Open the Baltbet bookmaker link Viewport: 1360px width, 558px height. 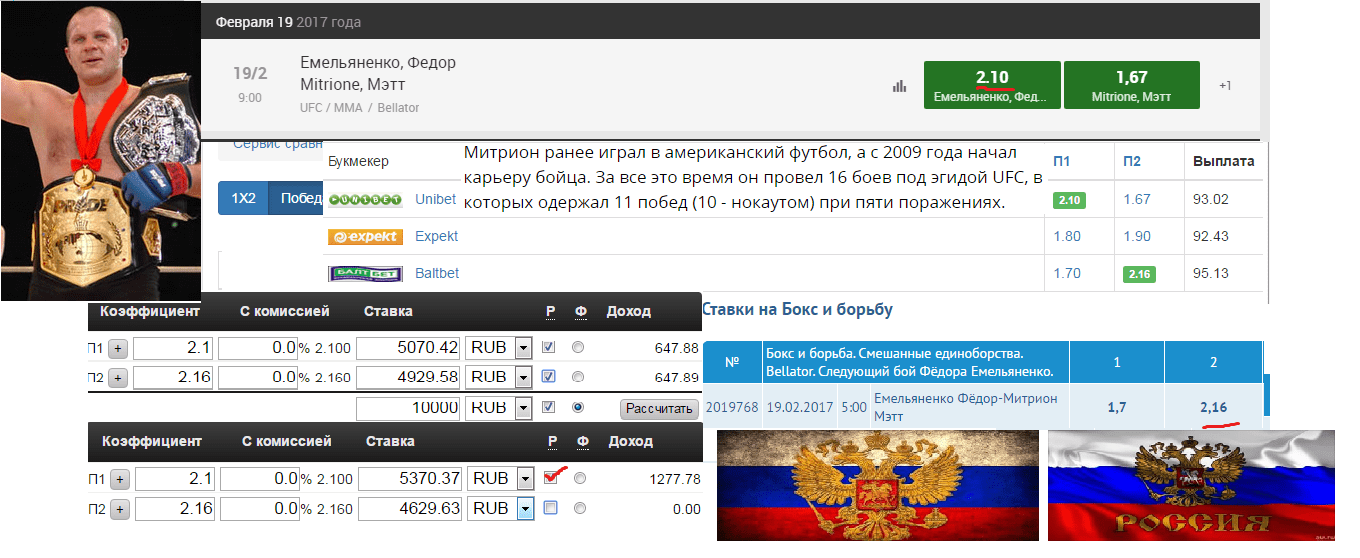point(437,273)
